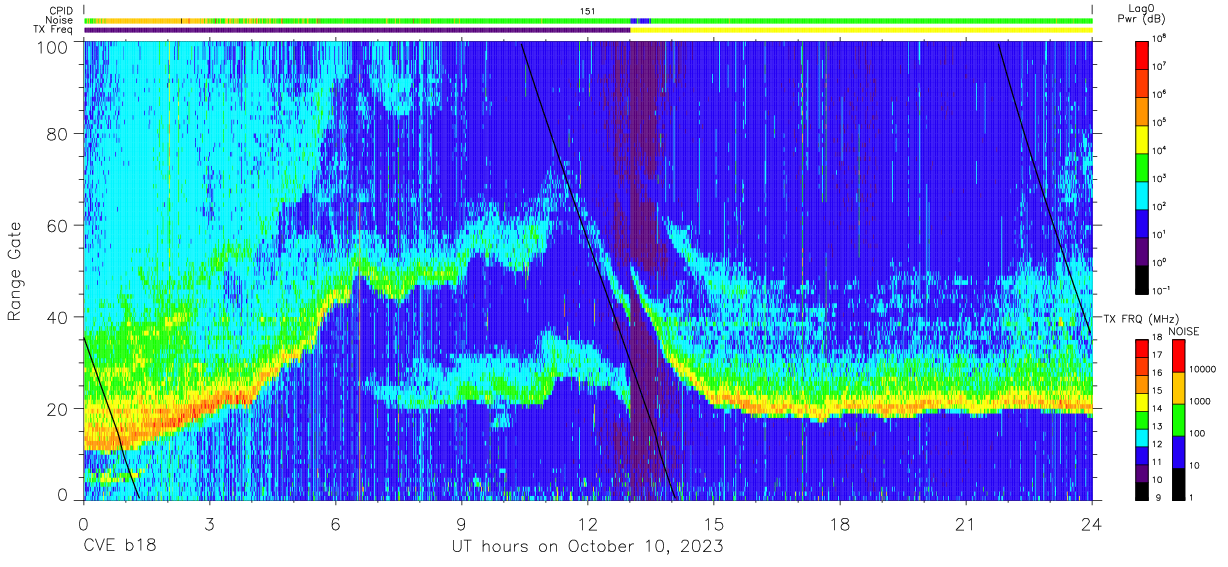Click the '15' UT hours axis label
The height and width of the screenshot is (567, 1228).
pos(714,525)
